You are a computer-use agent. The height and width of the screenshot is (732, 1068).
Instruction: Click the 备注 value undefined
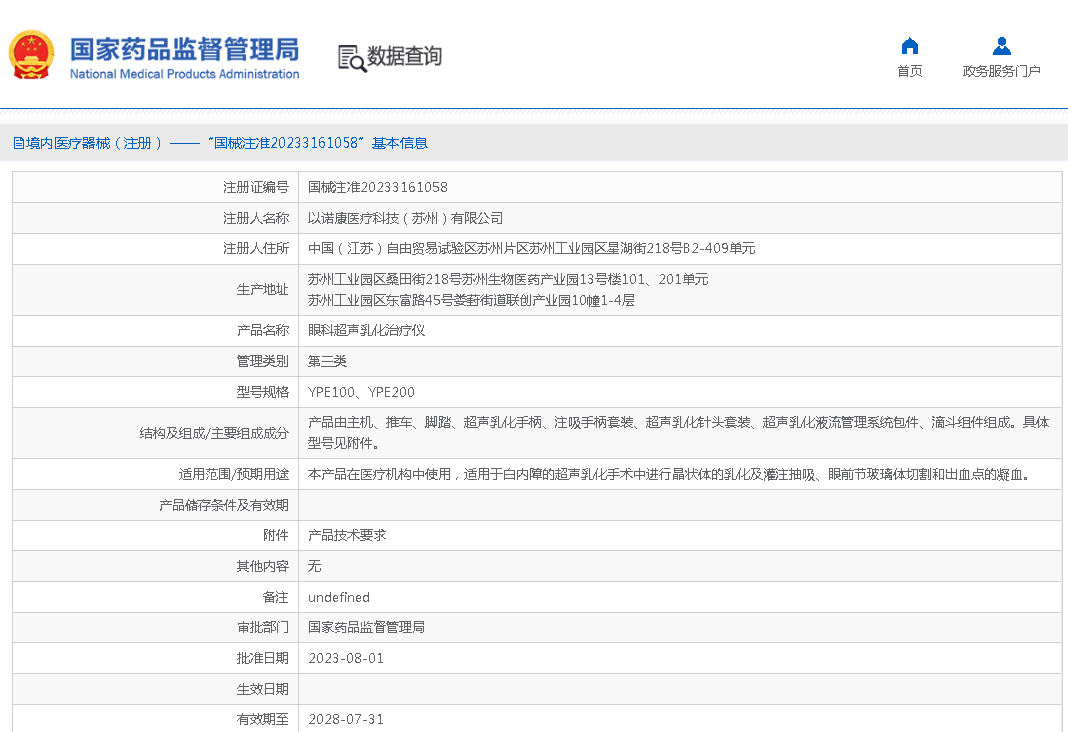point(338,597)
